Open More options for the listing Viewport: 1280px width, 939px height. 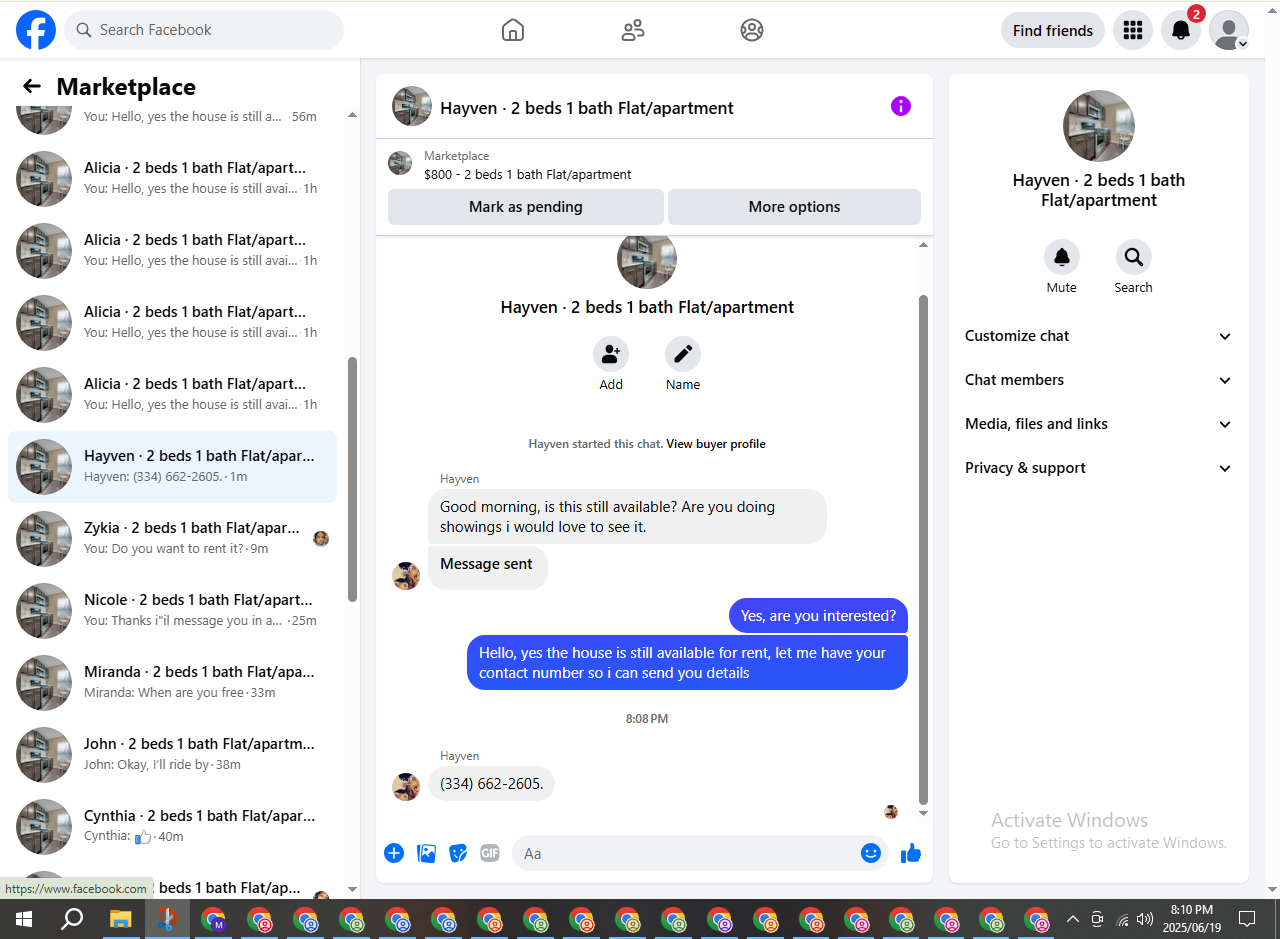click(x=794, y=207)
